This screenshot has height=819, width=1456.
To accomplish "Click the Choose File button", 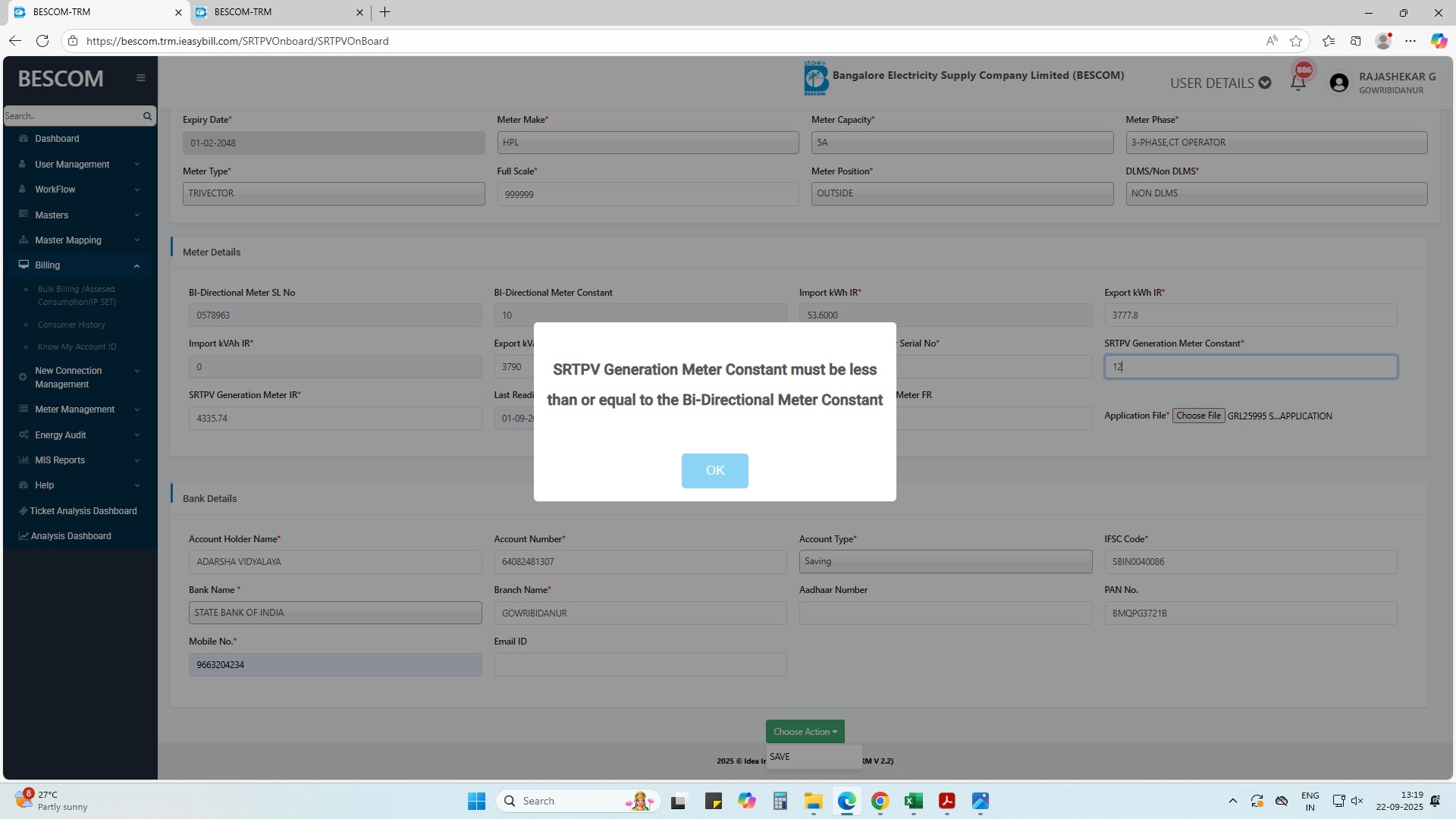I will 1198,416.
